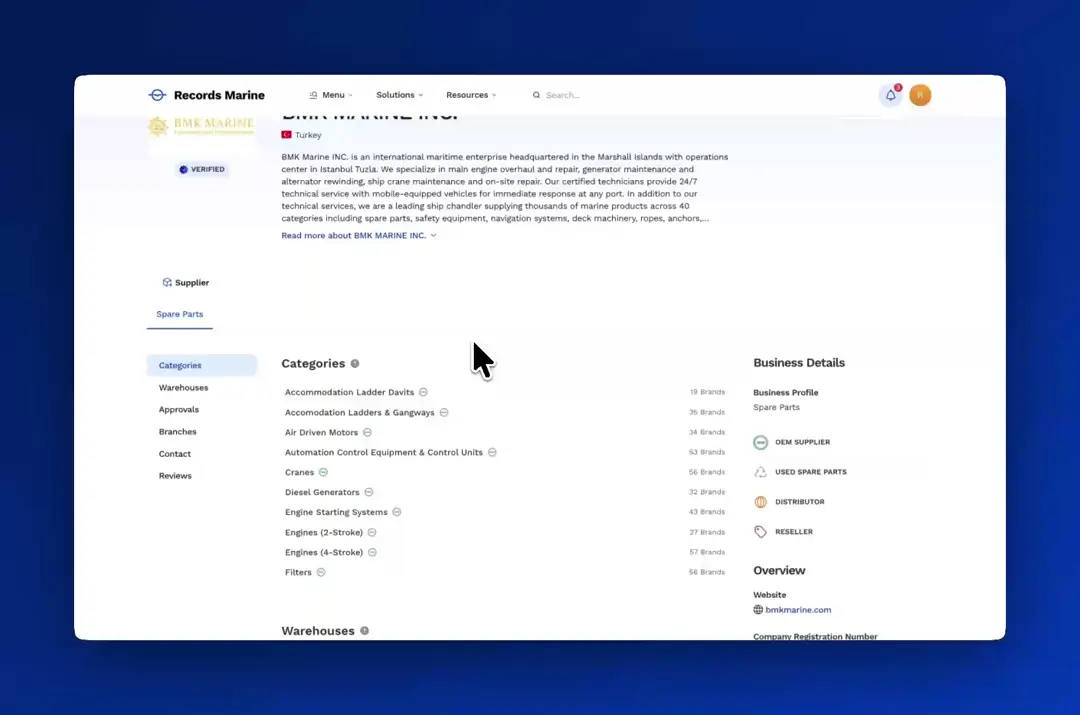Click the circle icon beside Engines (4-Stroke)

pyautogui.click(x=372, y=552)
